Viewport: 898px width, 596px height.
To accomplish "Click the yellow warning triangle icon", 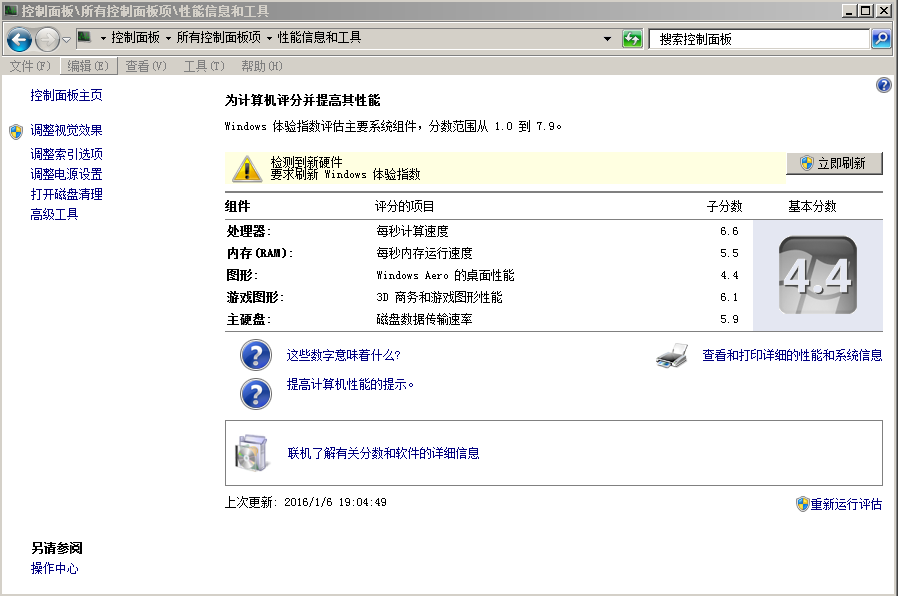I will click(247, 169).
